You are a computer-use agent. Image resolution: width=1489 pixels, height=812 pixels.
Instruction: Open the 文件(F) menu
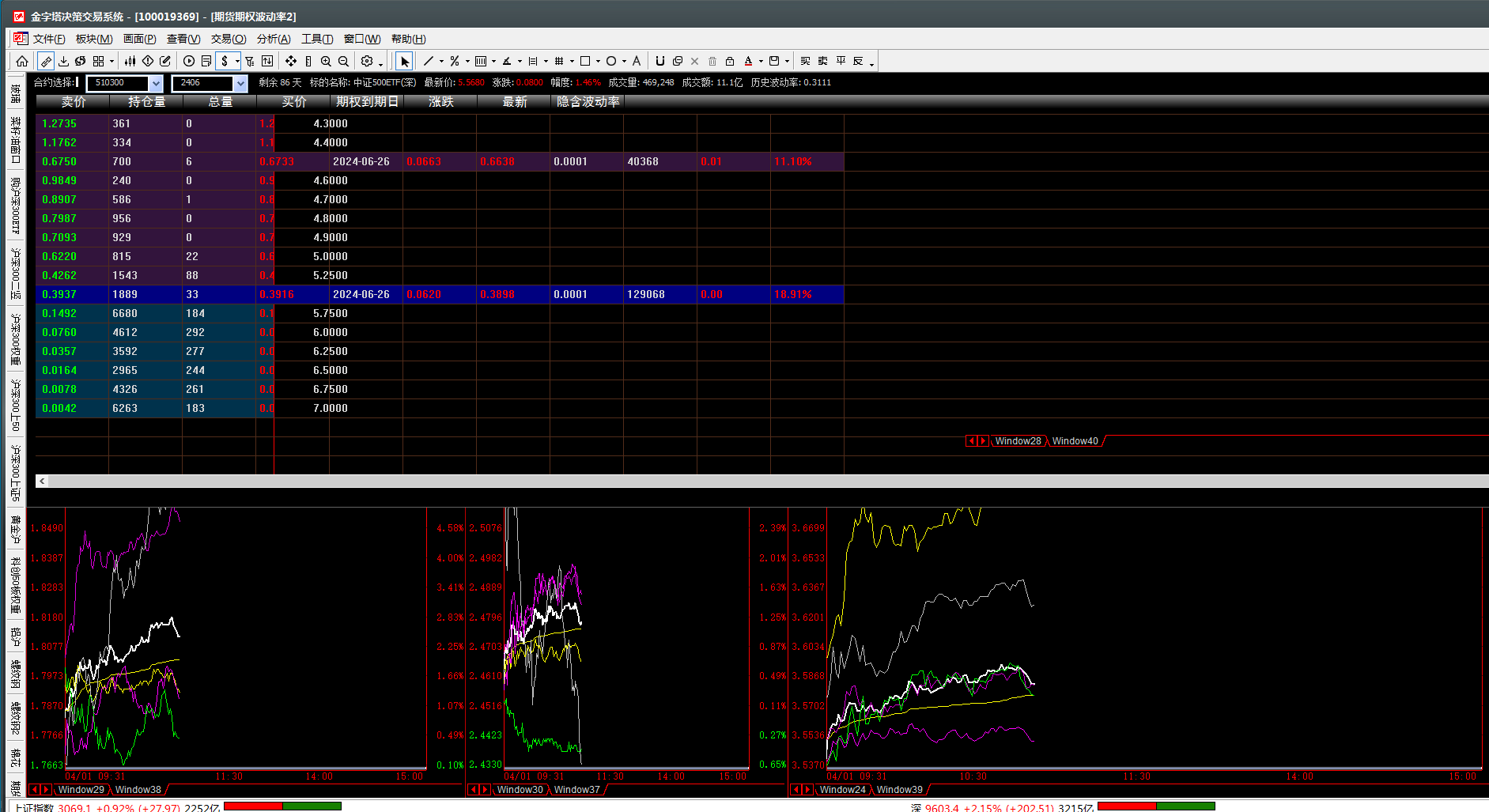click(x=49, y=39)
